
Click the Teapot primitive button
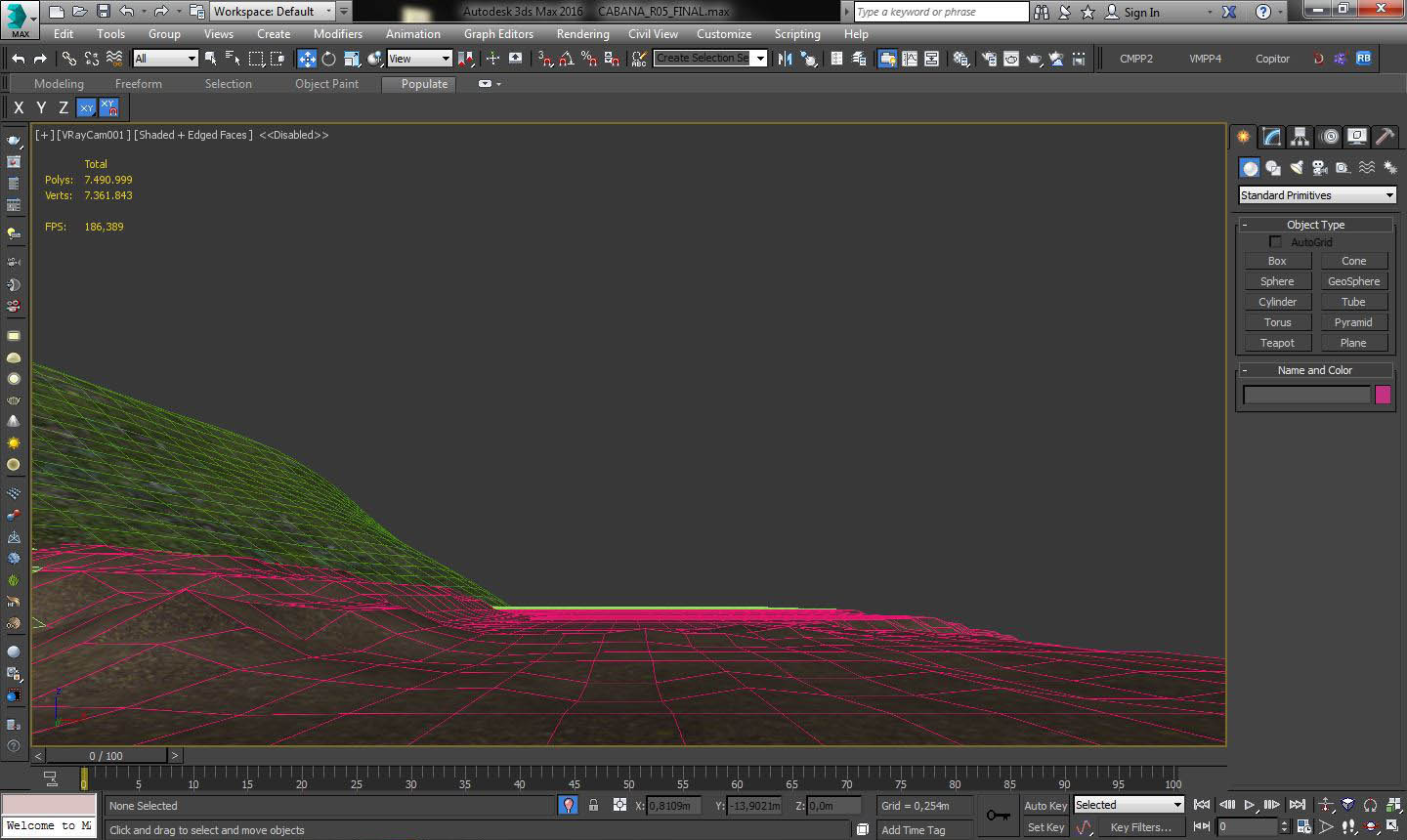point(1277,343)
